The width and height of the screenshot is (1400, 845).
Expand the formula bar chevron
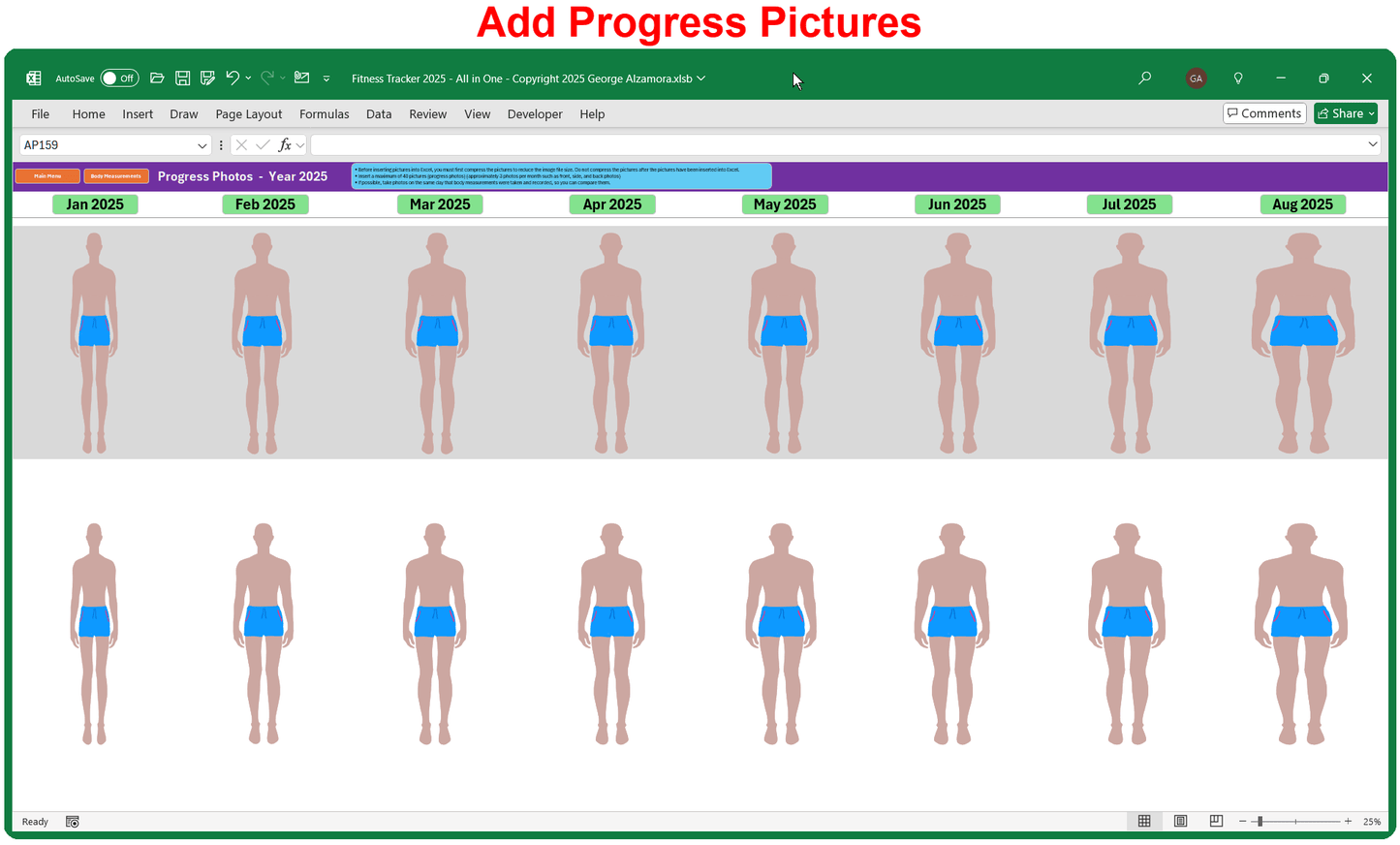click(x=1372, y=144)
